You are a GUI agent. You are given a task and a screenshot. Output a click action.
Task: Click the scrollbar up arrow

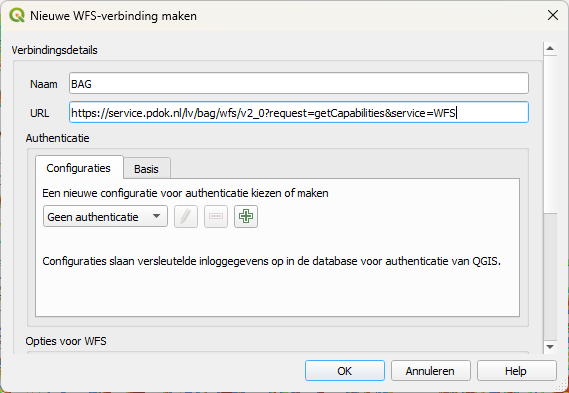click(x=550, y=49)
